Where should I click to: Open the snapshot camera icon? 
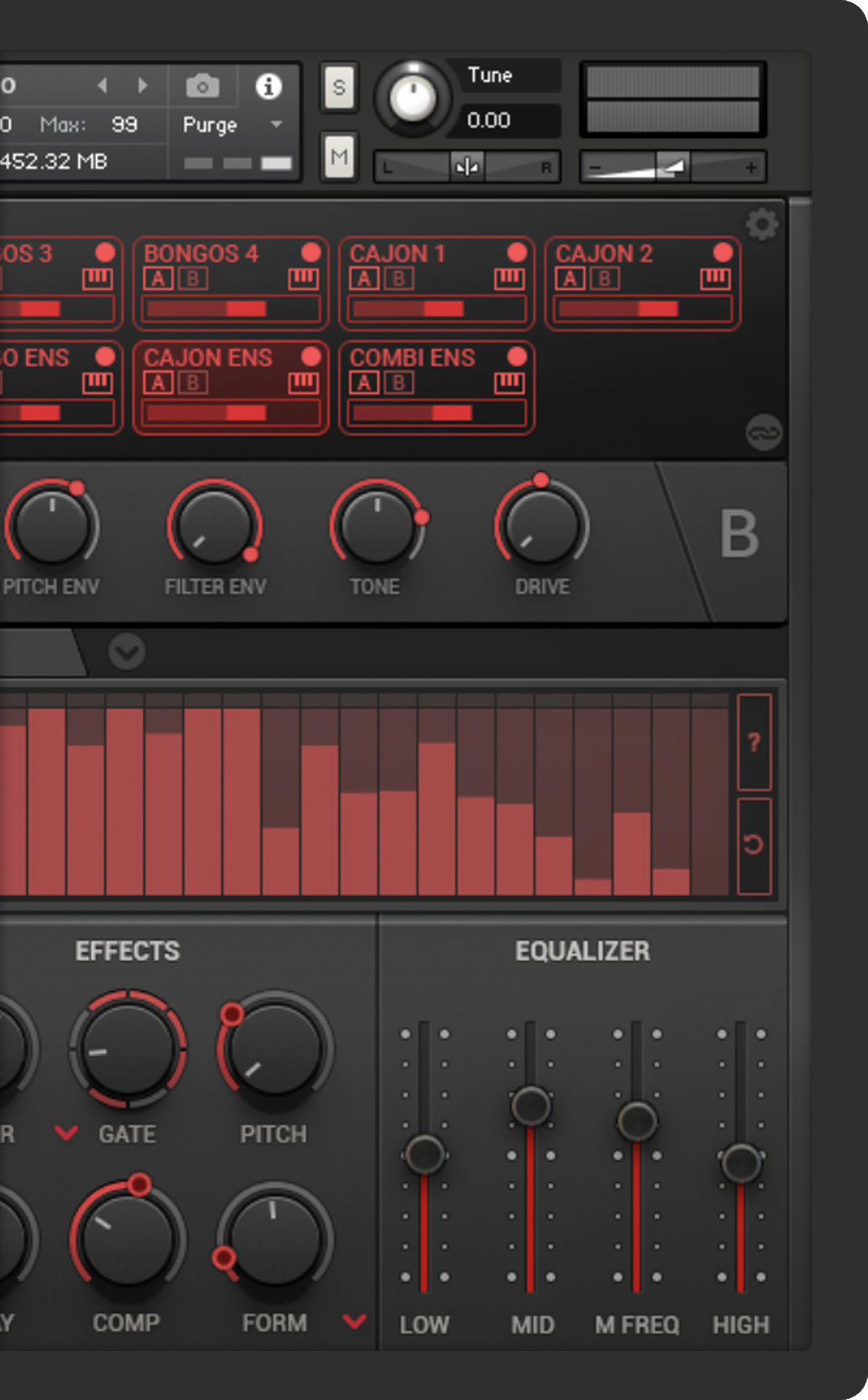click(203, 86)
